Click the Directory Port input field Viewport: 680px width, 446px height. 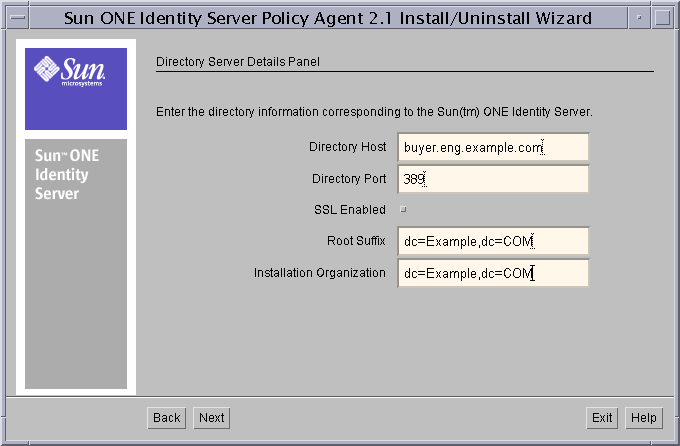493,179
